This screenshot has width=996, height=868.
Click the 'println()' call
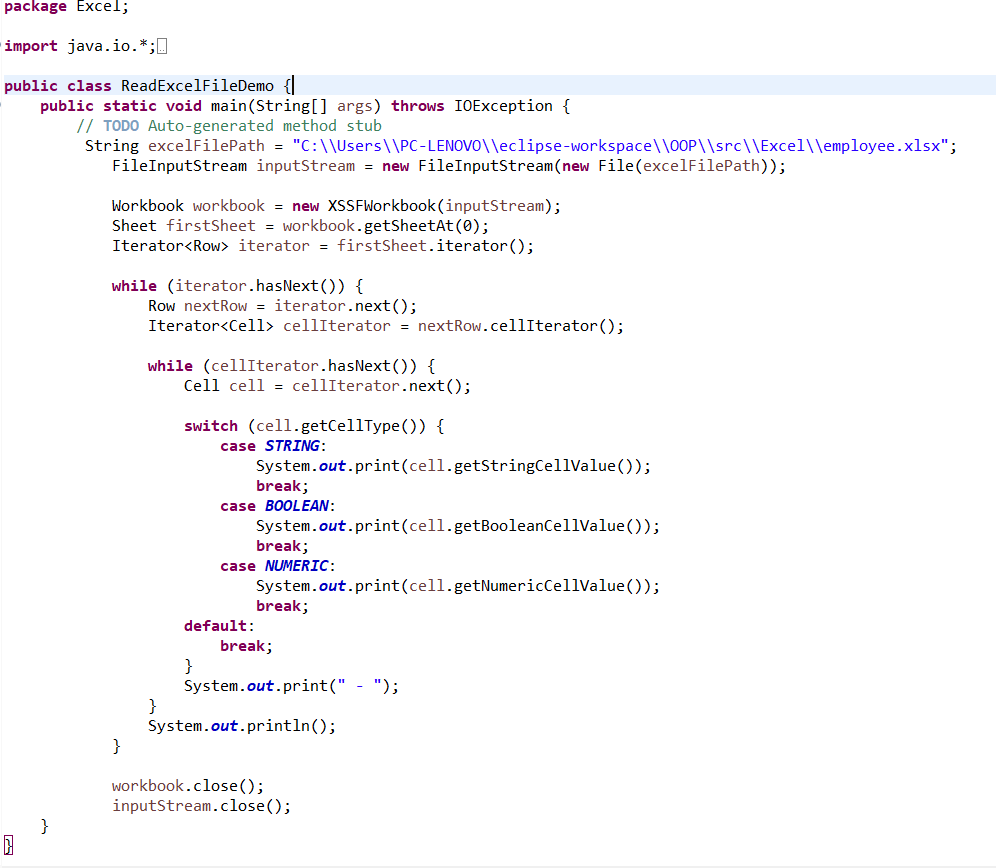coord(286,726)
